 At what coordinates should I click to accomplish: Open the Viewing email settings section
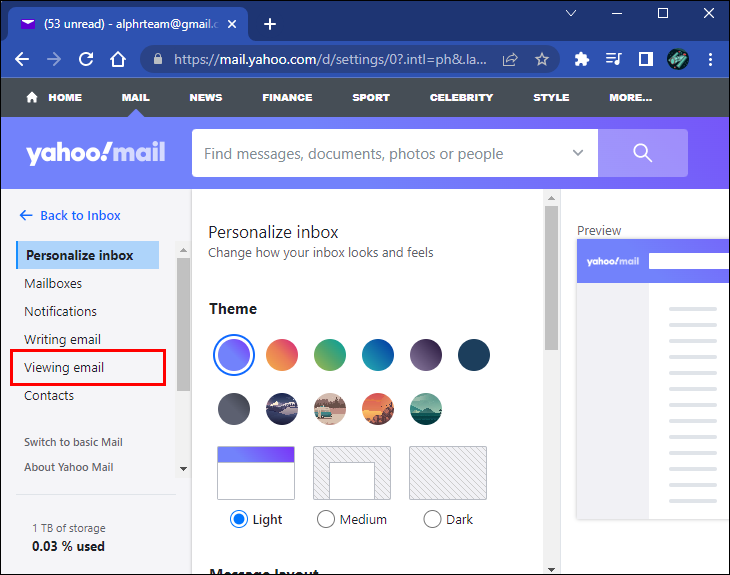64,367
